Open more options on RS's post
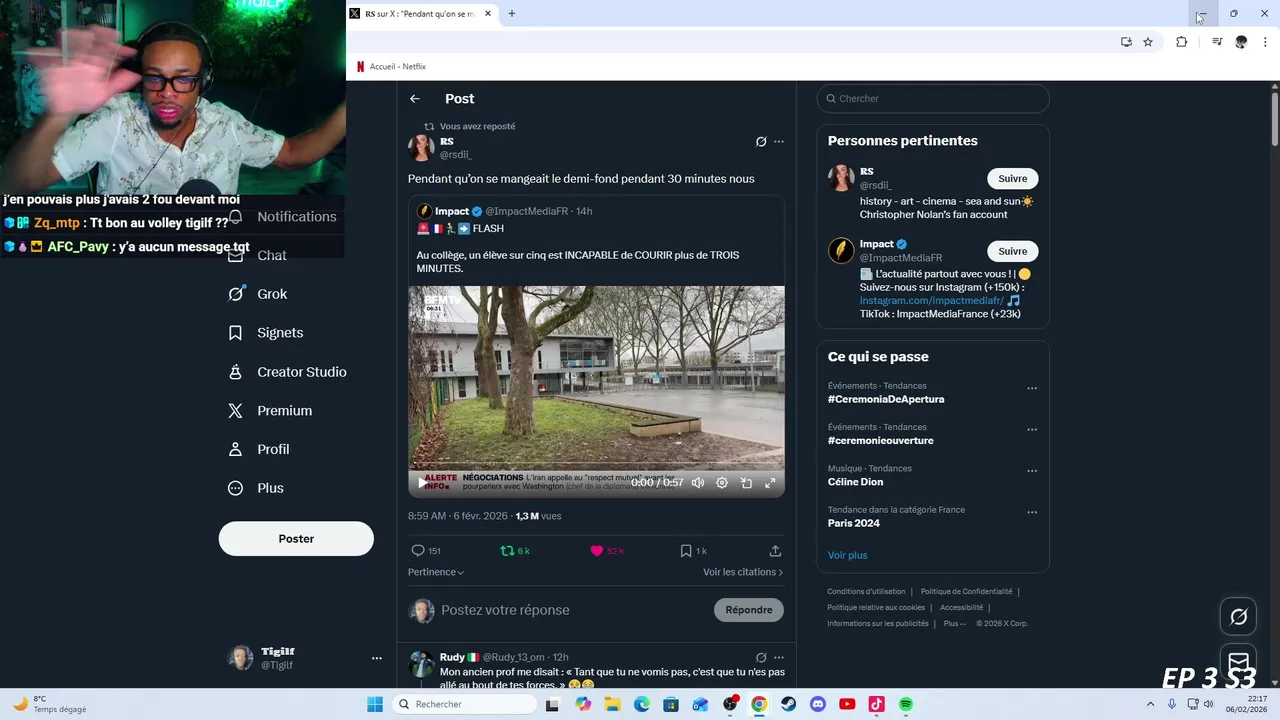The height and width of the screenshot is (720, 1280). click(779, 142)
